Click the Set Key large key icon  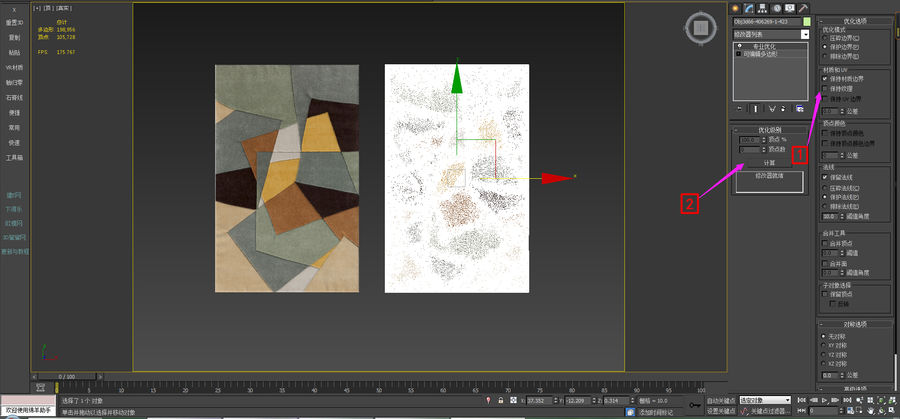pos(695,405)
